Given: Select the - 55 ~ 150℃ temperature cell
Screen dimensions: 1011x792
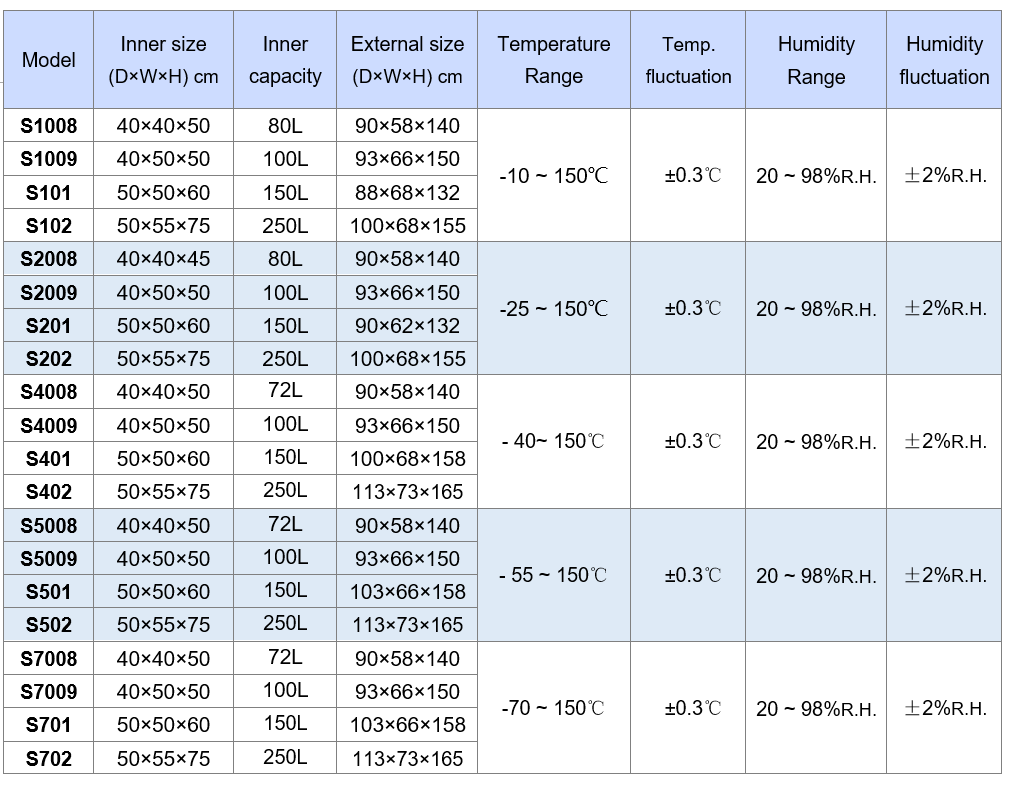Looking at the screenshot, I should [x=554, y=575].
